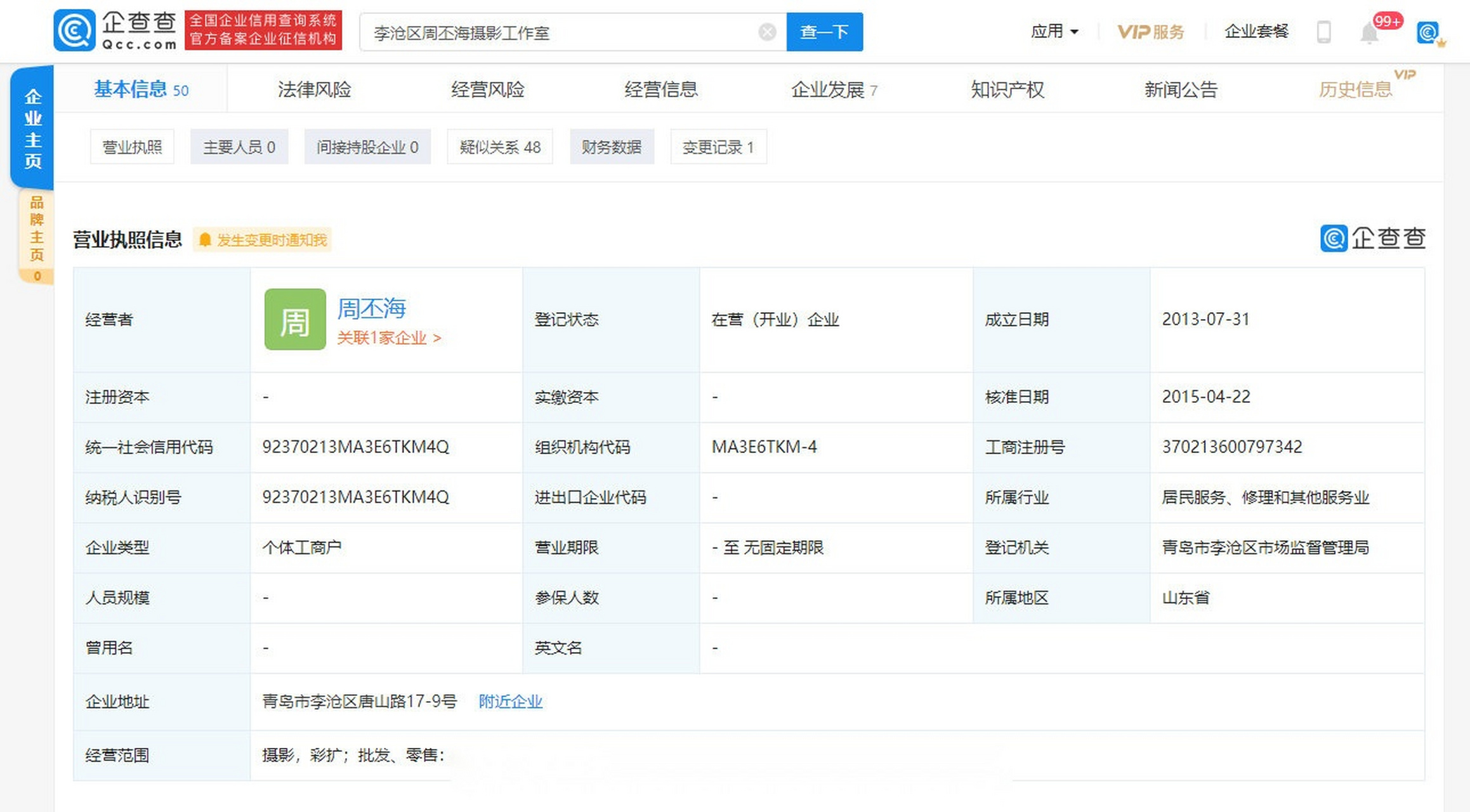
Task: Select the address 青岛市李沧区唐山路17-9号
Action: point(359,702)
